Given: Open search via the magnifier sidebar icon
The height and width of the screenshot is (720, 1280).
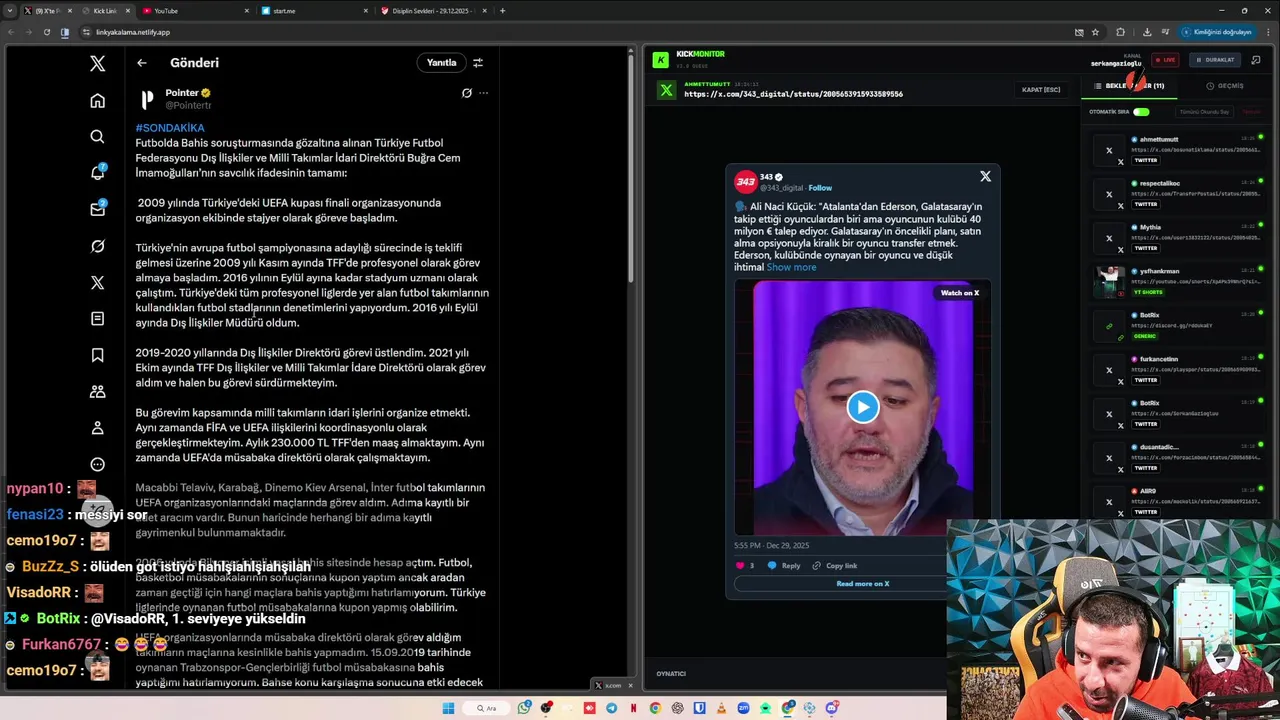Looking at the screenshot, I should (97, 137).
